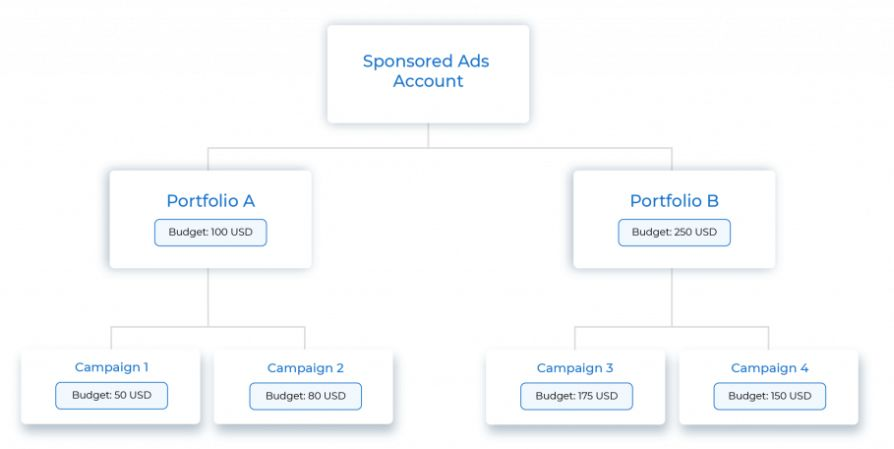894x449 pixels.
Task: Click the Portfolio A title
Action: click(210, 201)
